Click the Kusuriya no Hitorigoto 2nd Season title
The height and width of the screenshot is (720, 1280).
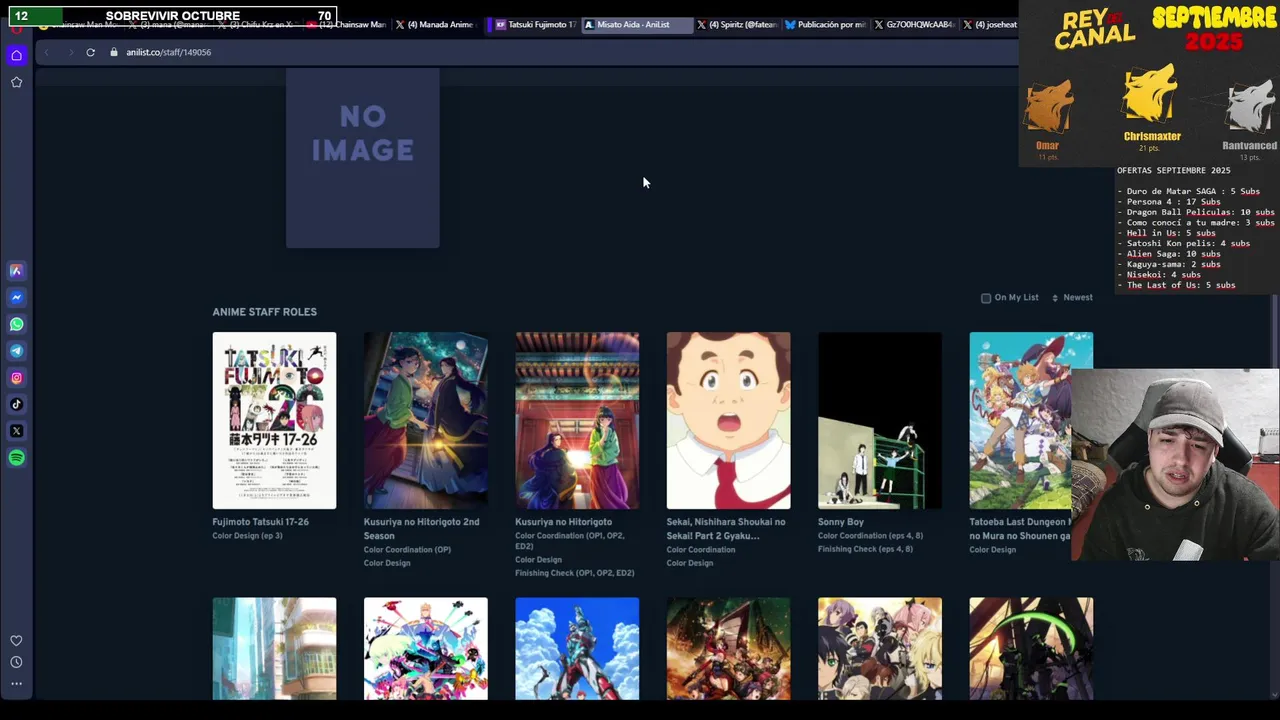[x=421, y=528]
